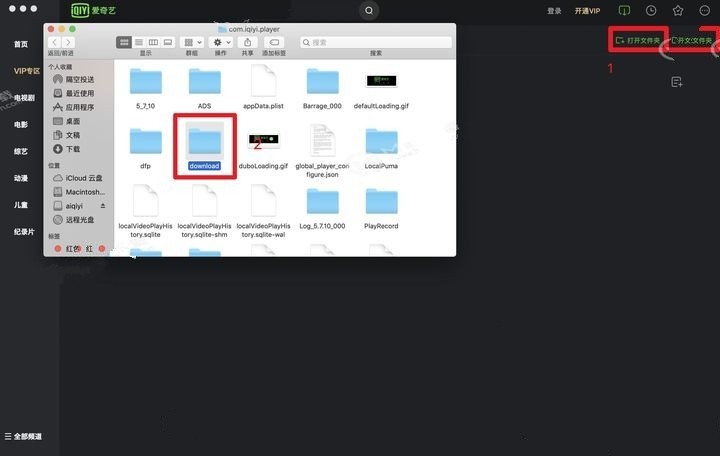
Task: Switch Finder to list view
Action: (x=139, y=43)
